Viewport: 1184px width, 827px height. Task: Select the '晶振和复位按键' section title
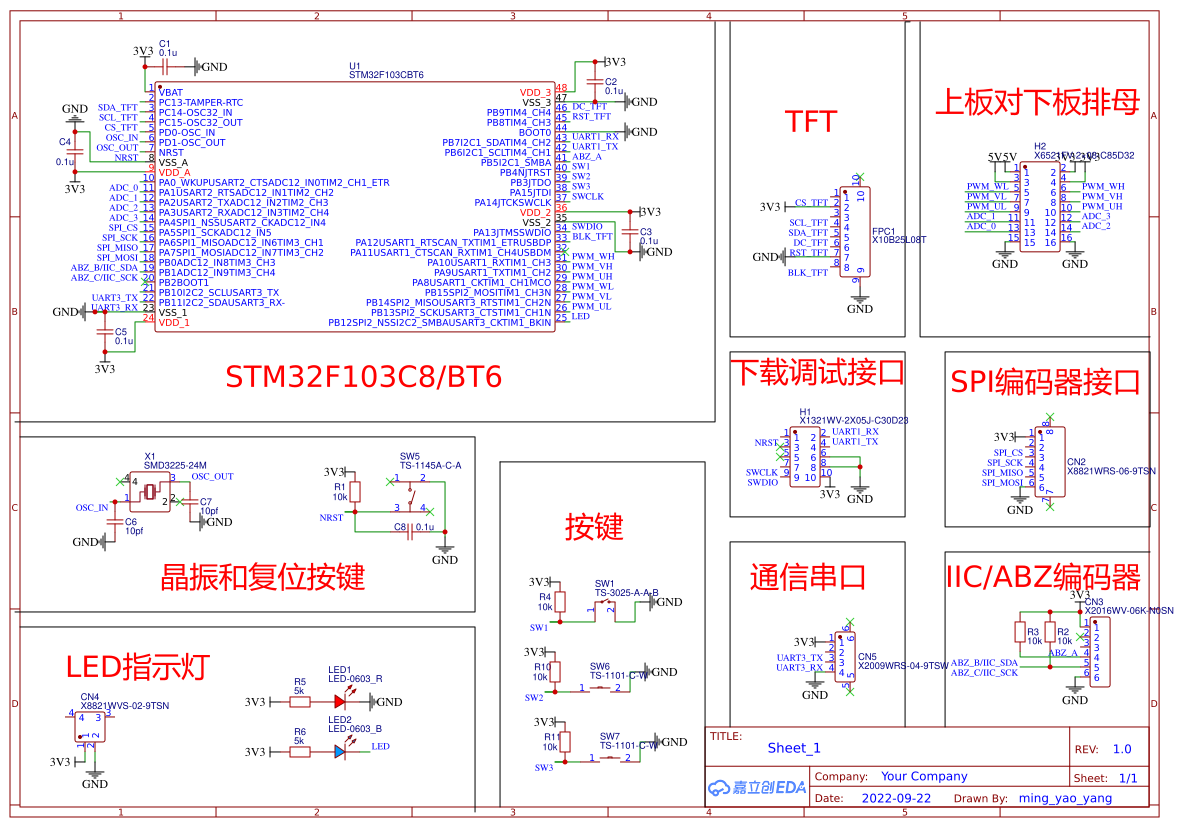click(x=263, y=577)
